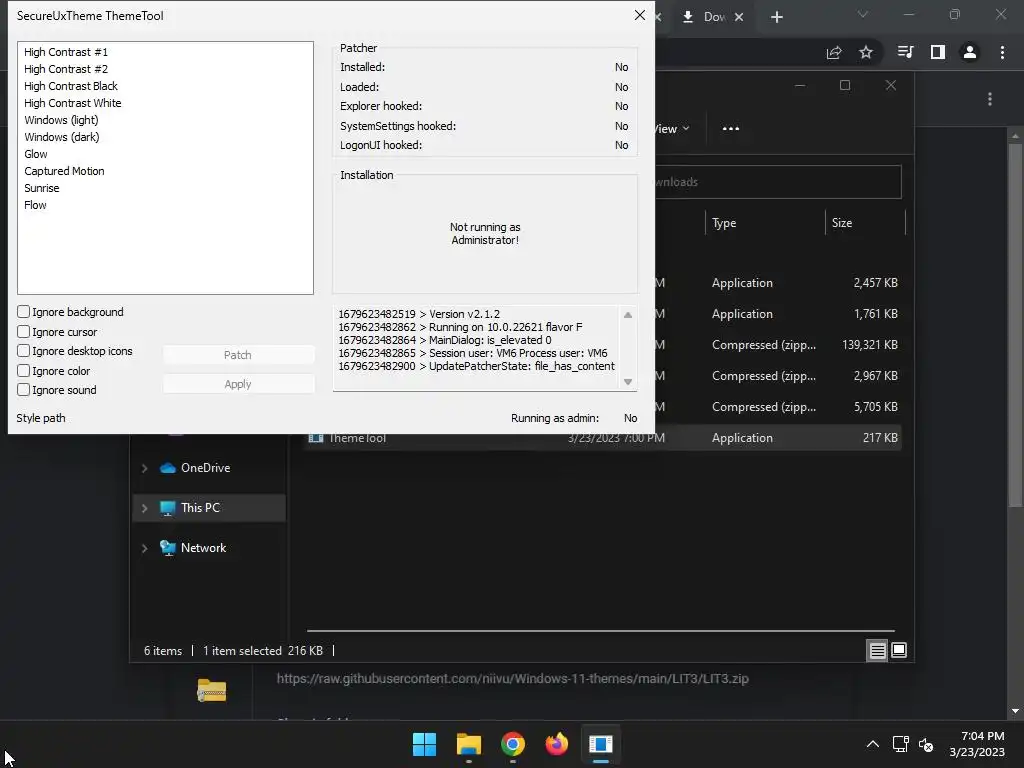Image resolution: width=1024 pixels, height=768 pixels.
Task: Select the High Contrast #1 theme
Action: [x=66, y=52]
